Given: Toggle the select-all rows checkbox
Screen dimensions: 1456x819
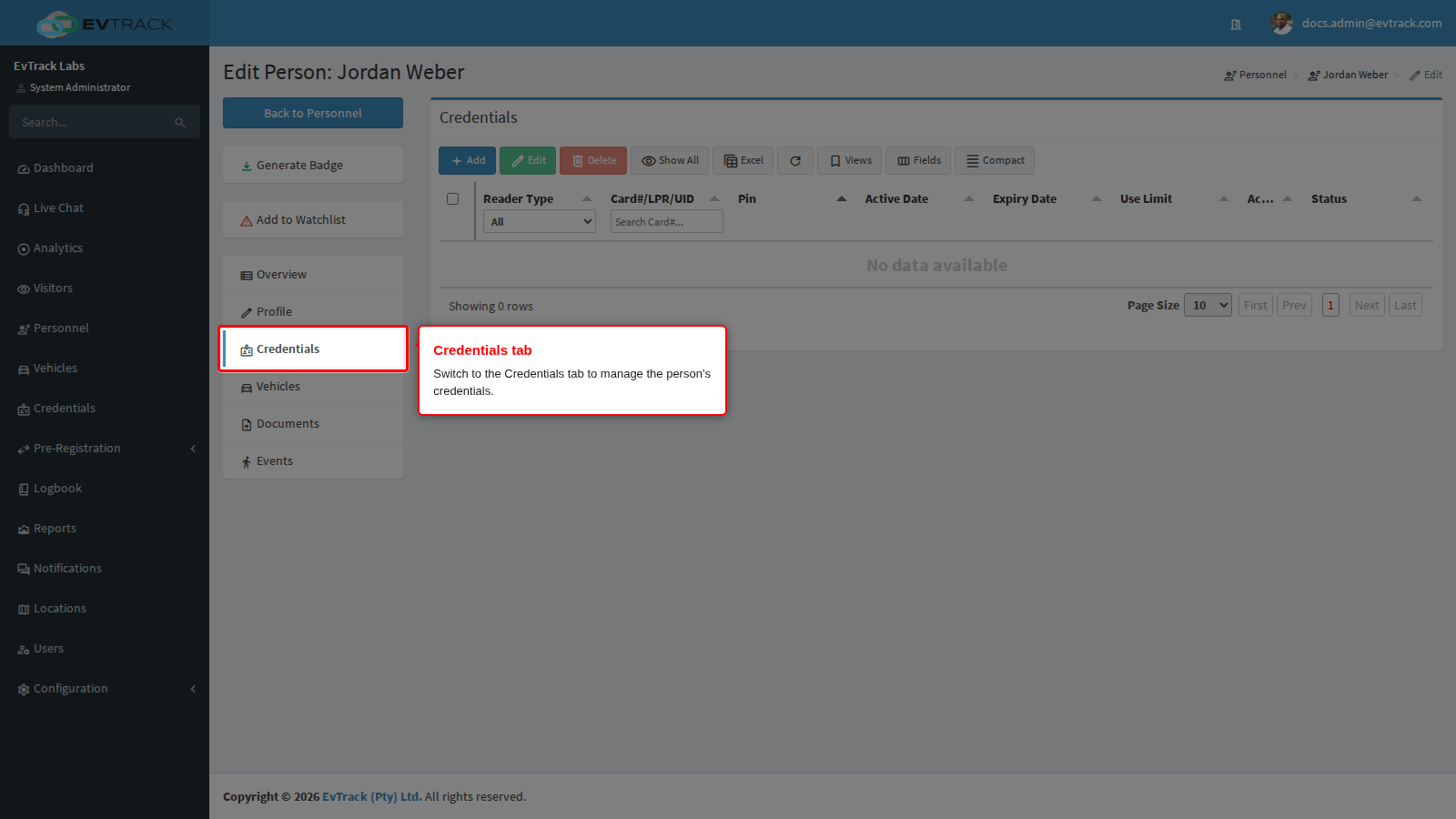Looking at the screenshot, I should 452,198.
